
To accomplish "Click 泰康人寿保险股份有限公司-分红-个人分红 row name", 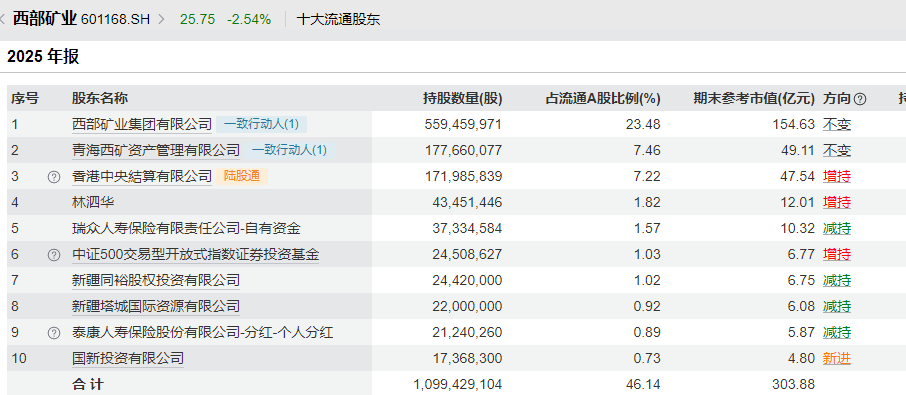I will (x=202, y=333).
